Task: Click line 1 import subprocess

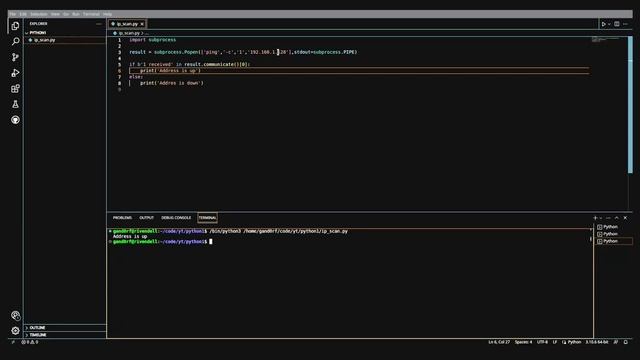Action: pyautogui.click(x=153, y=40)
